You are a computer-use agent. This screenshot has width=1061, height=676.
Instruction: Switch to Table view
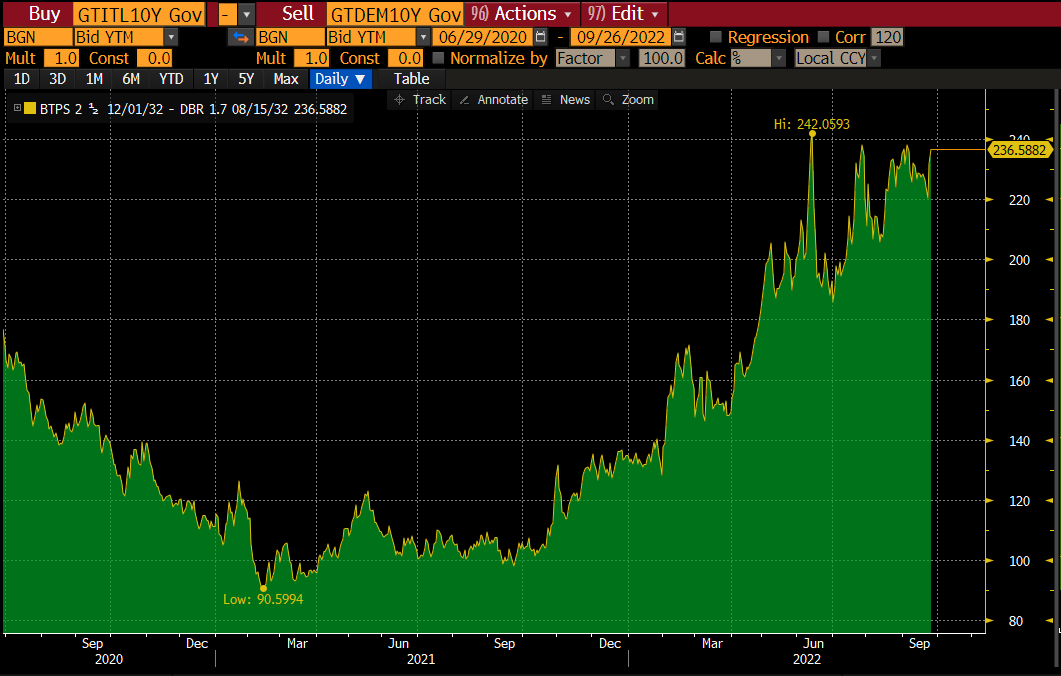(411, 79)
